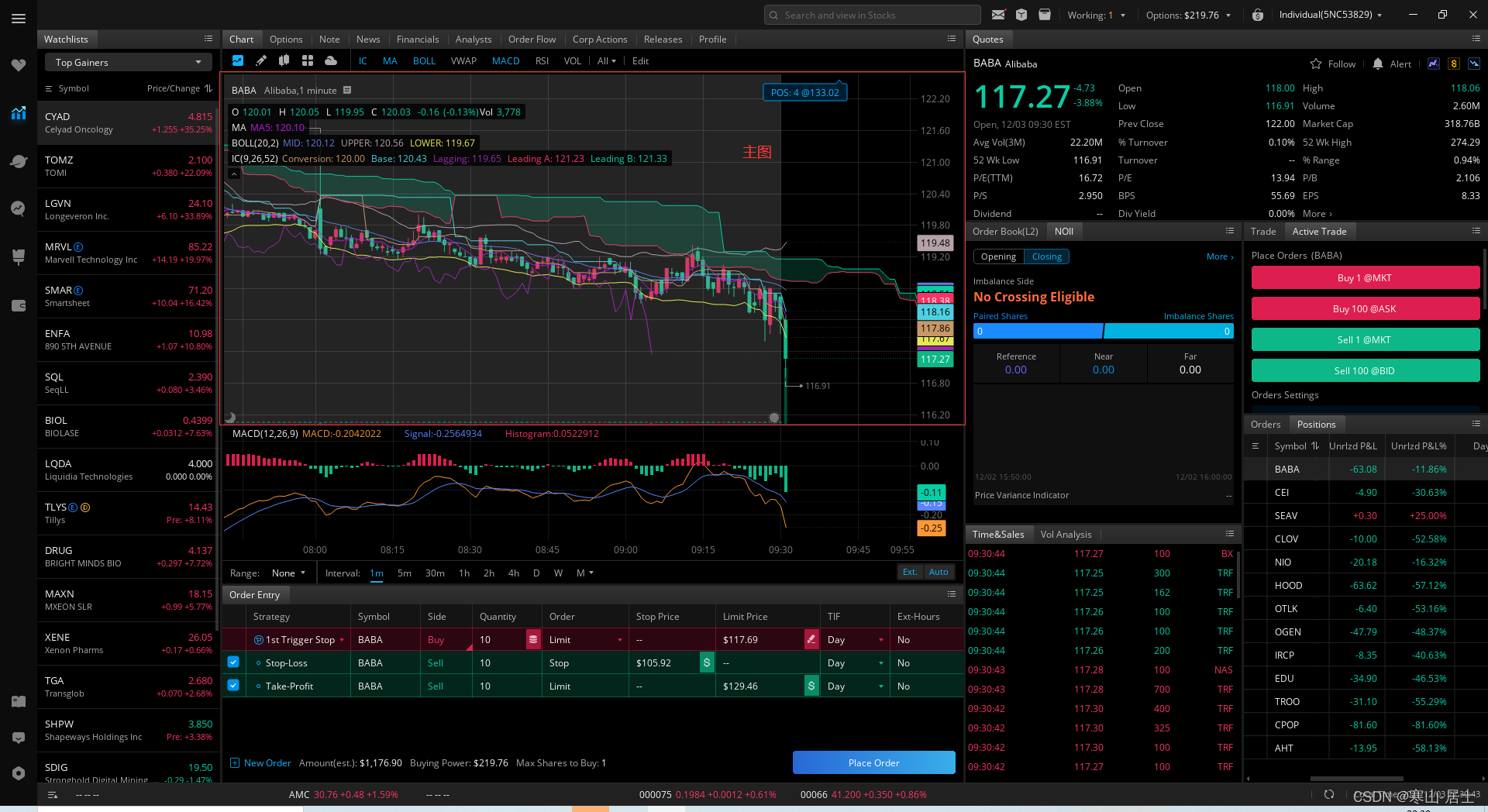Switch to the Options tab
1488x812 pixels.
[286, 40]
